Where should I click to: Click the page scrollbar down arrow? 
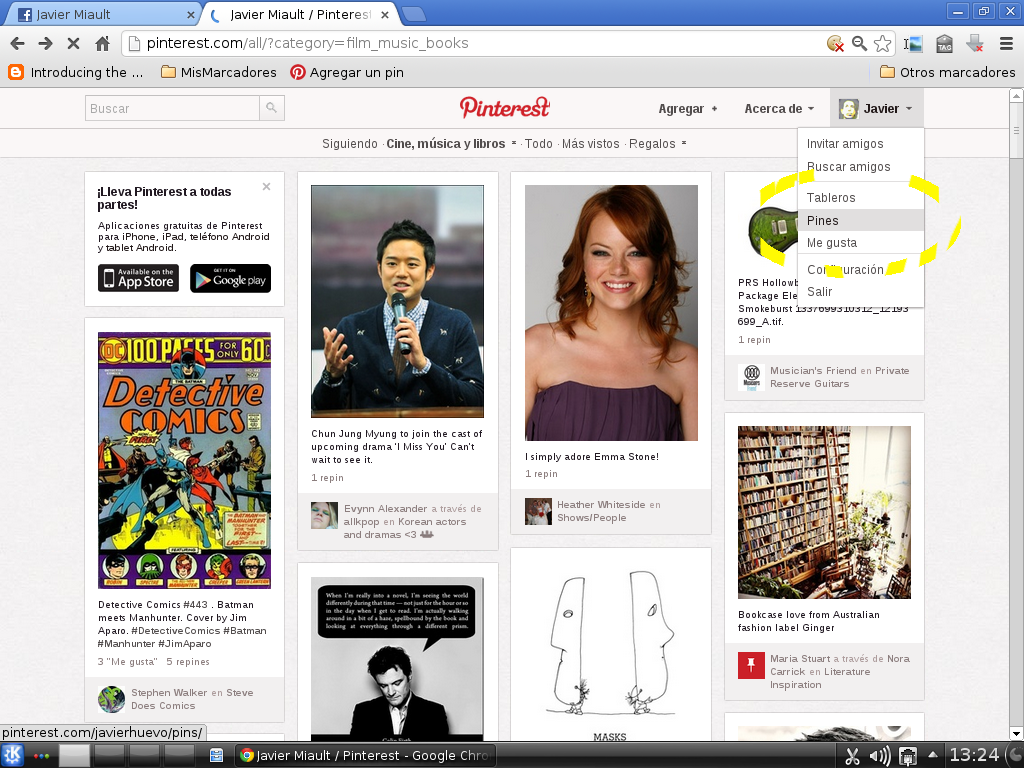pyautogui.click(x=1016, y=734)
